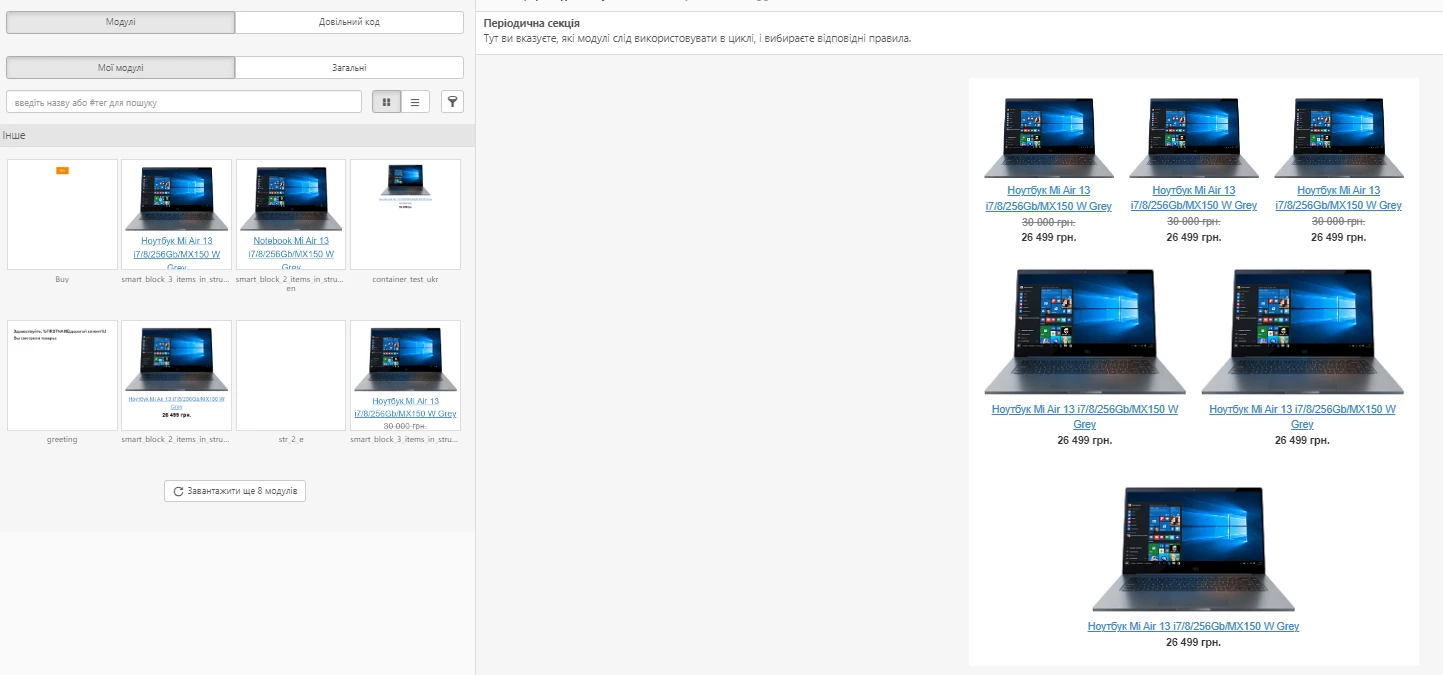The height and width of the screenshot is (675, 1443).
Task: Collapse the Інше module group header
Action: click(x=237, y=135)
